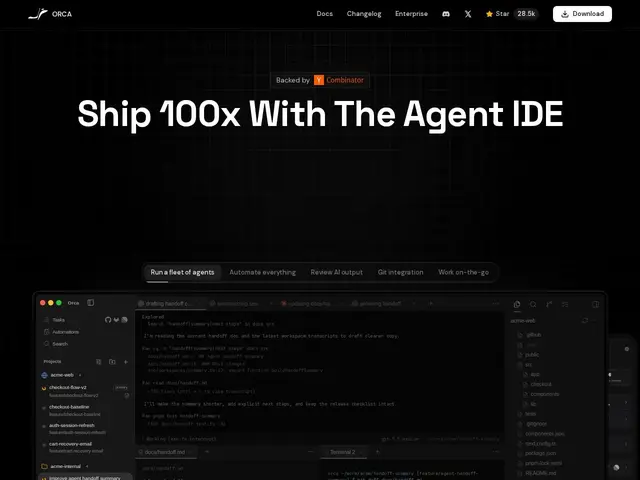Open the components folder under src
The image size is (640, 480).
tap(541, 394)
